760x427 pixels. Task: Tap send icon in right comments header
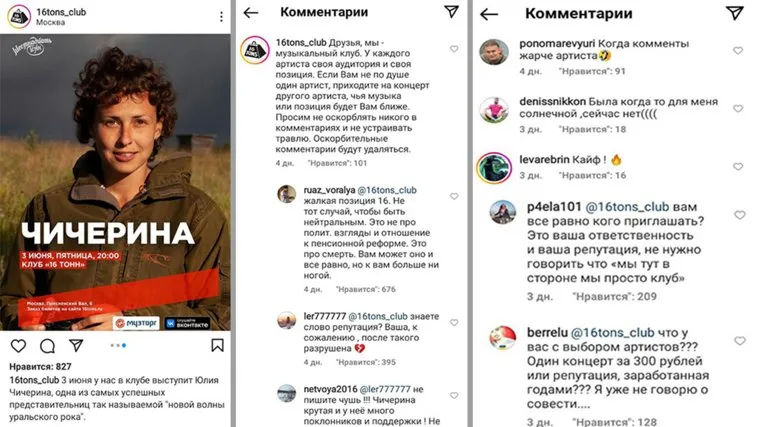coord(734,13)
